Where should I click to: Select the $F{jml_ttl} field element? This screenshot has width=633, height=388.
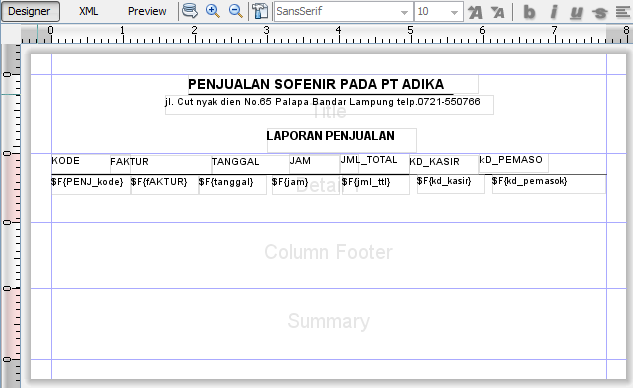click(x=376, y=185)
